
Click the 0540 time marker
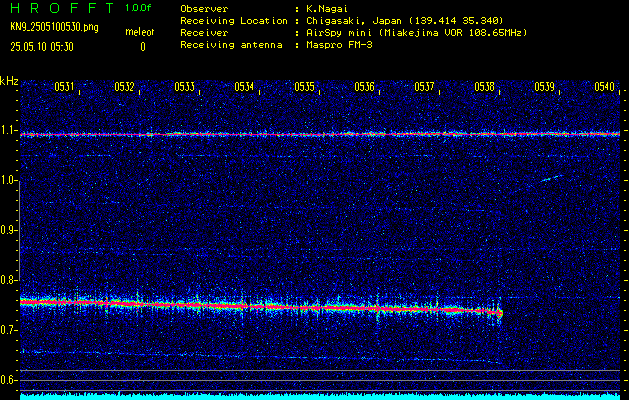click(605, 87)
